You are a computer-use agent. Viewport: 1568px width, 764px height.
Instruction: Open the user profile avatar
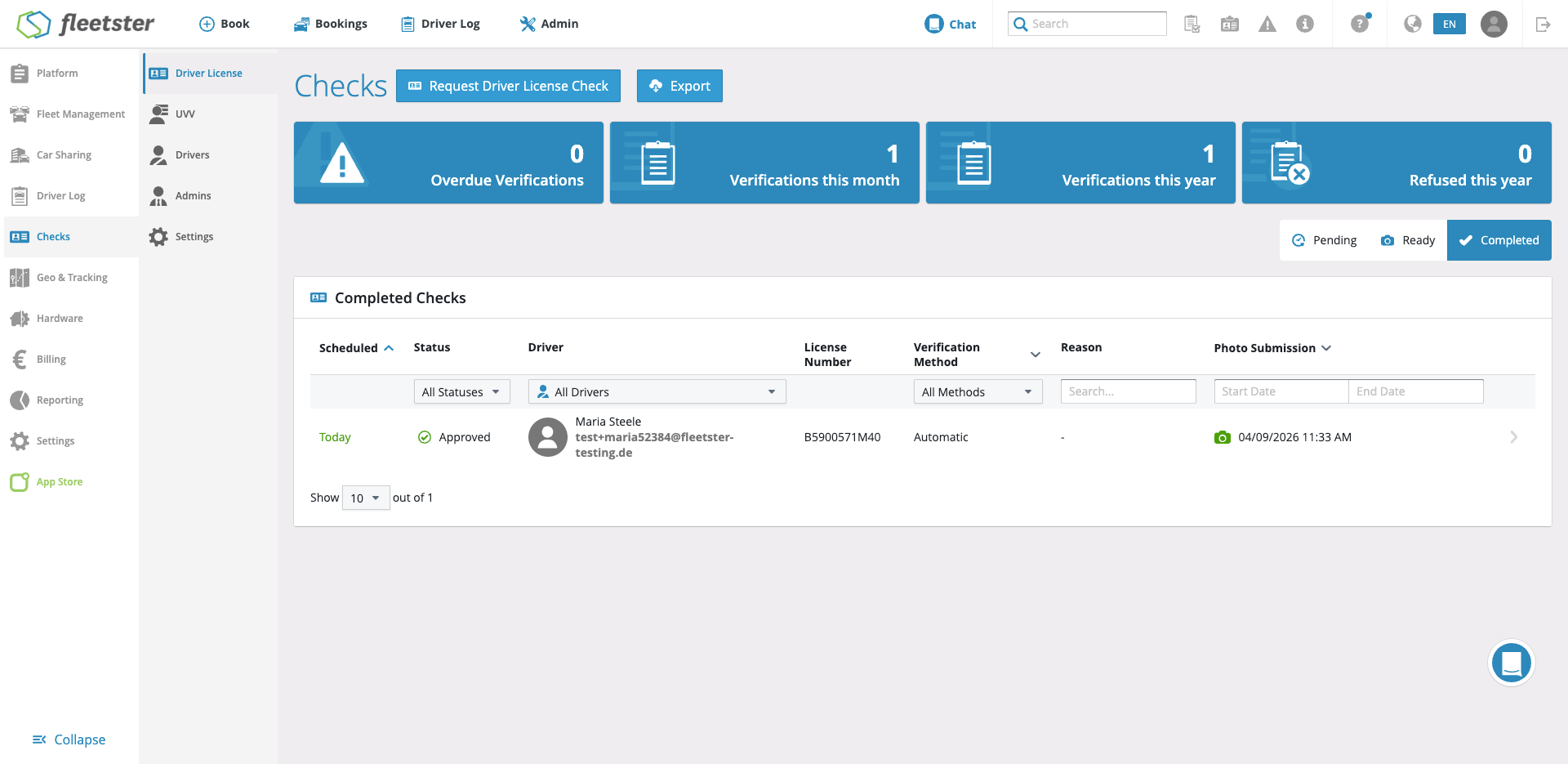(x=1494, y=24)
